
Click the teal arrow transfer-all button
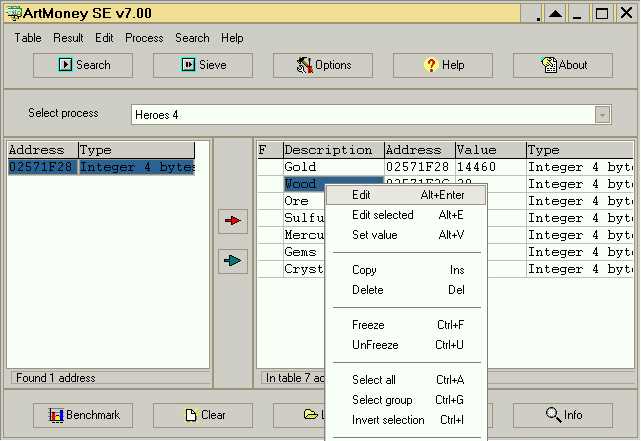point(233,261)
